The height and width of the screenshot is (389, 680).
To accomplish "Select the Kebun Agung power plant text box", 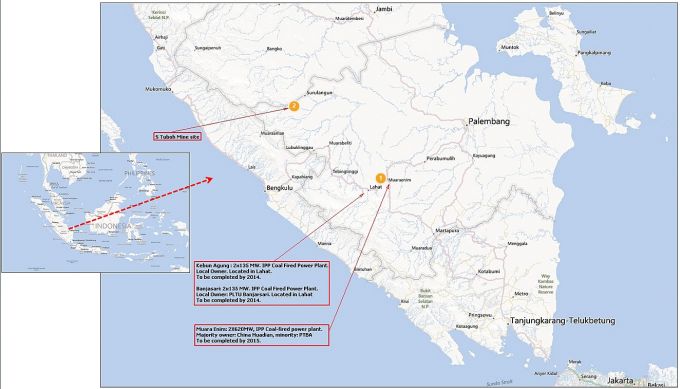I will [262, 283].
